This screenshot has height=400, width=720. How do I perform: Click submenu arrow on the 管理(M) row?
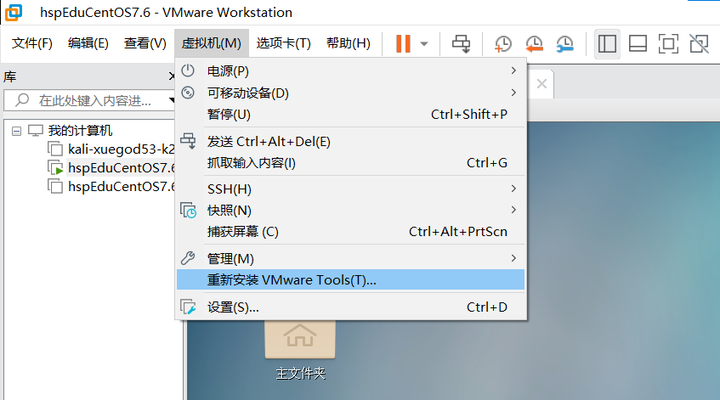tap(513, 258)
